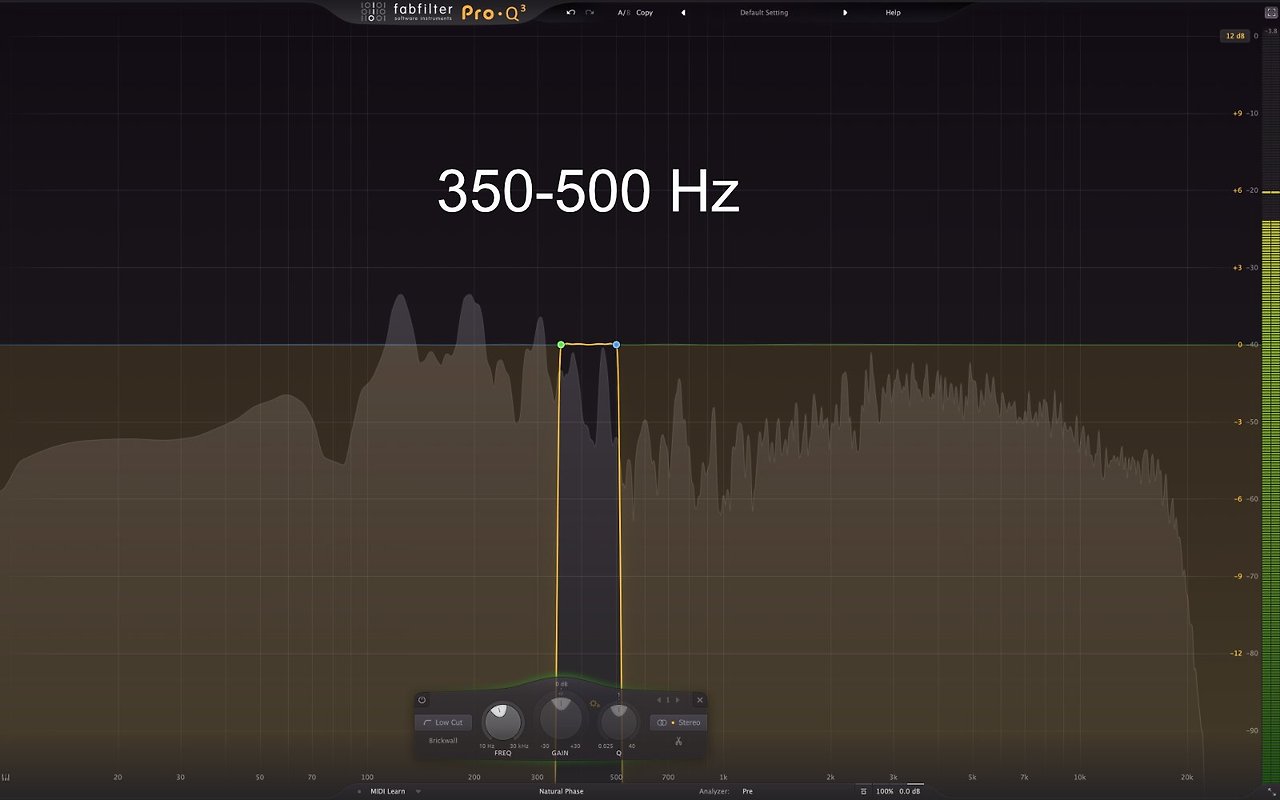The width and height of the screenshot is (1280, 800).
Task: Open the Brickwall slope selector
Action: (x=443, y=741)
